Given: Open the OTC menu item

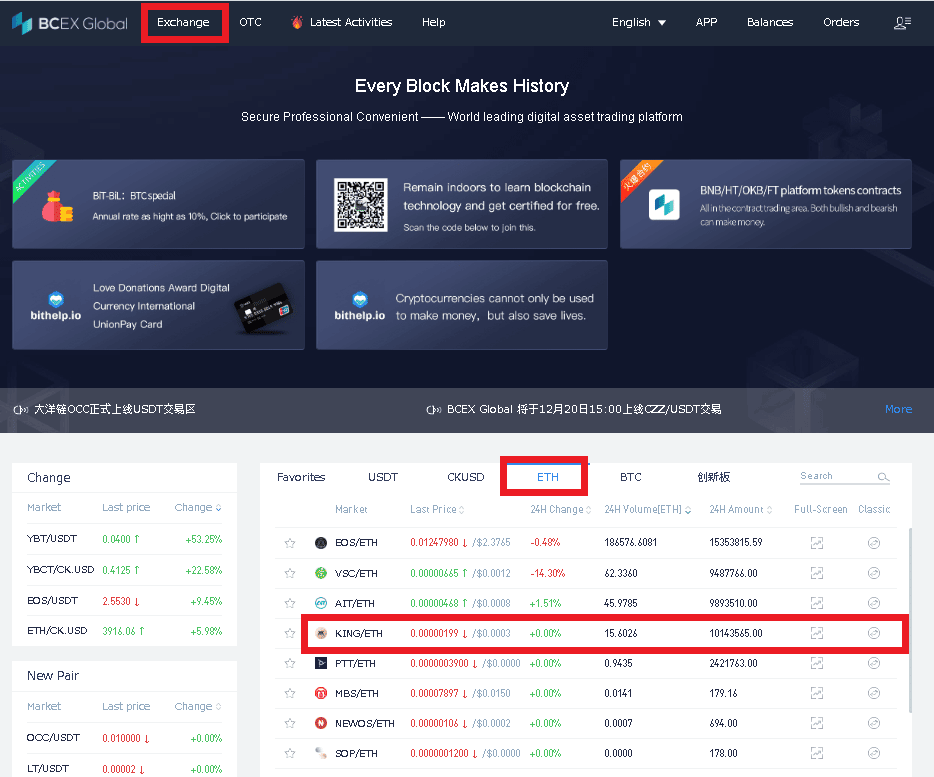Looking at the screenshot, I should [250, 23].
